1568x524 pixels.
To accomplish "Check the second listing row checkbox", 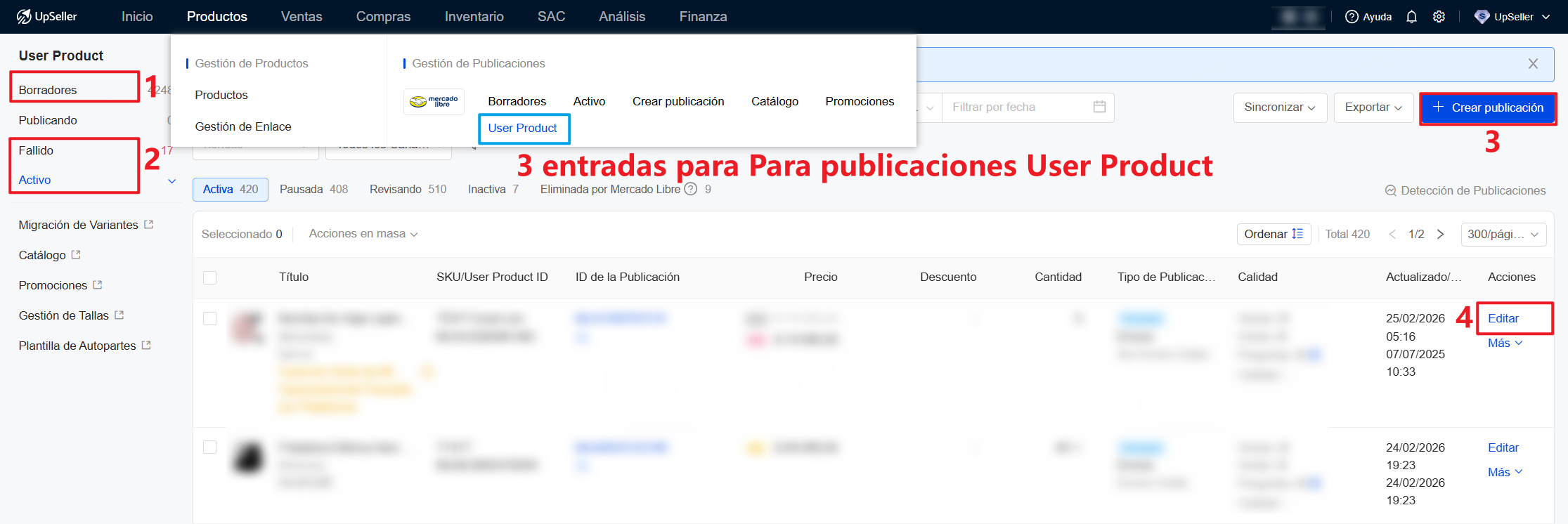I will click(x=209, y=447).
